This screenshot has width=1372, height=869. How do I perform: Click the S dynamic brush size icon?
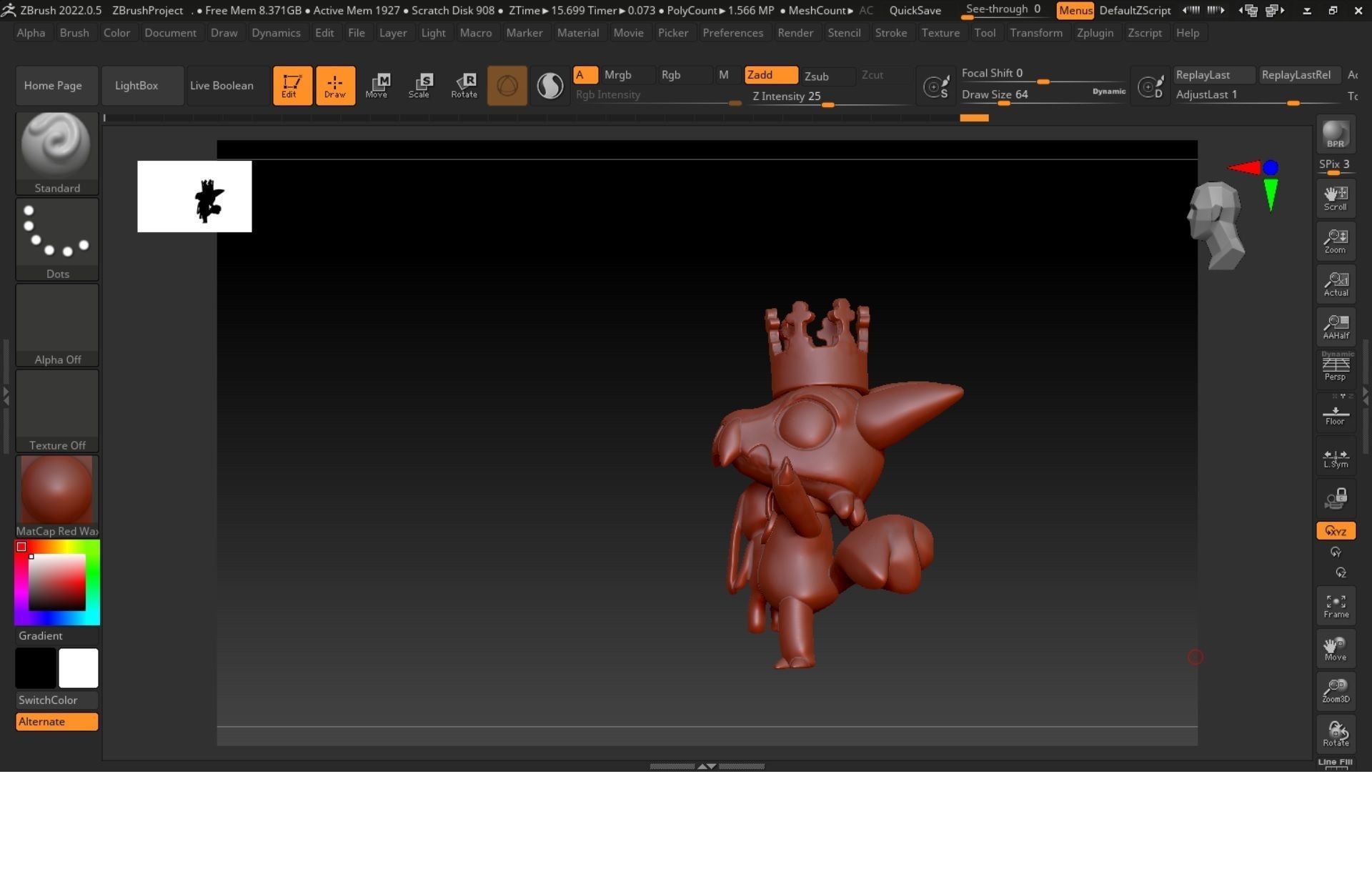click(935, 86)
